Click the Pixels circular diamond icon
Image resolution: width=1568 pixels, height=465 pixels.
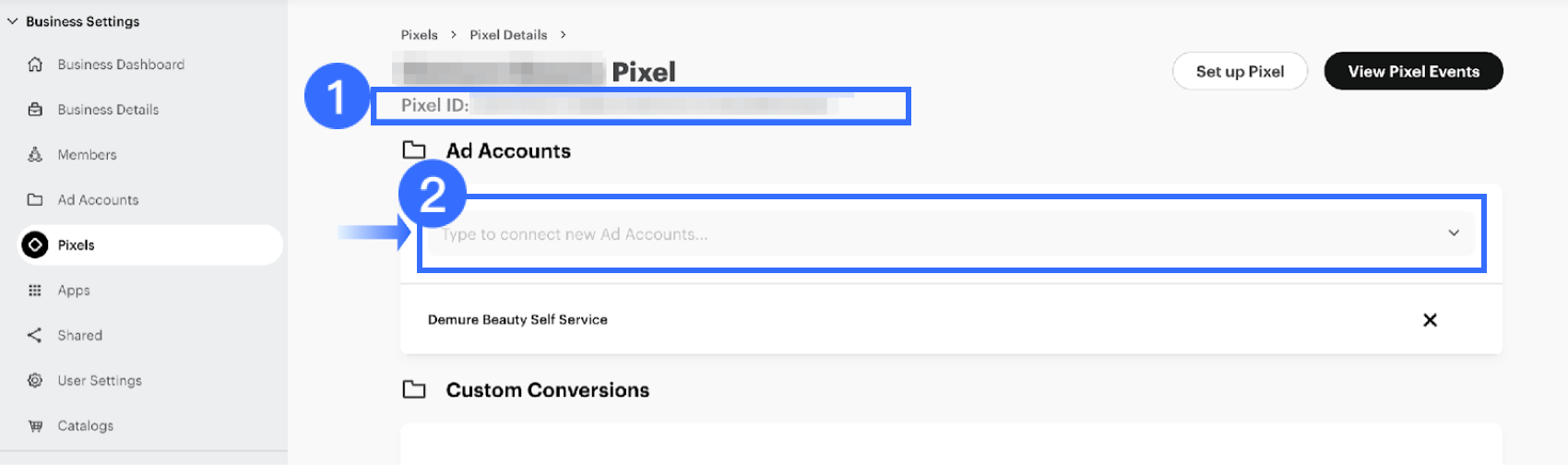[x=35, y=245]
